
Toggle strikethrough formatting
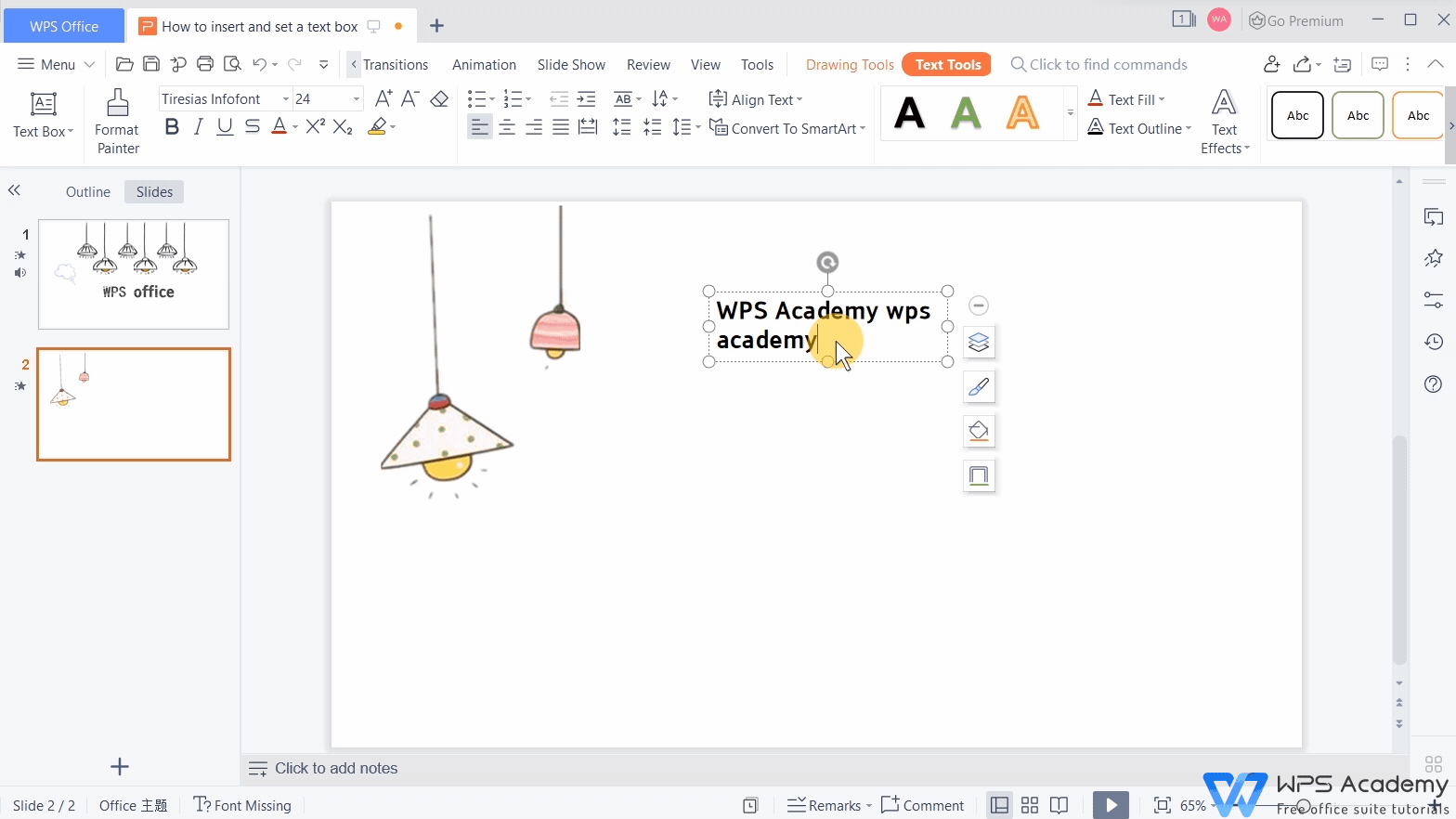pyautogui.click(x=253, y=127)
